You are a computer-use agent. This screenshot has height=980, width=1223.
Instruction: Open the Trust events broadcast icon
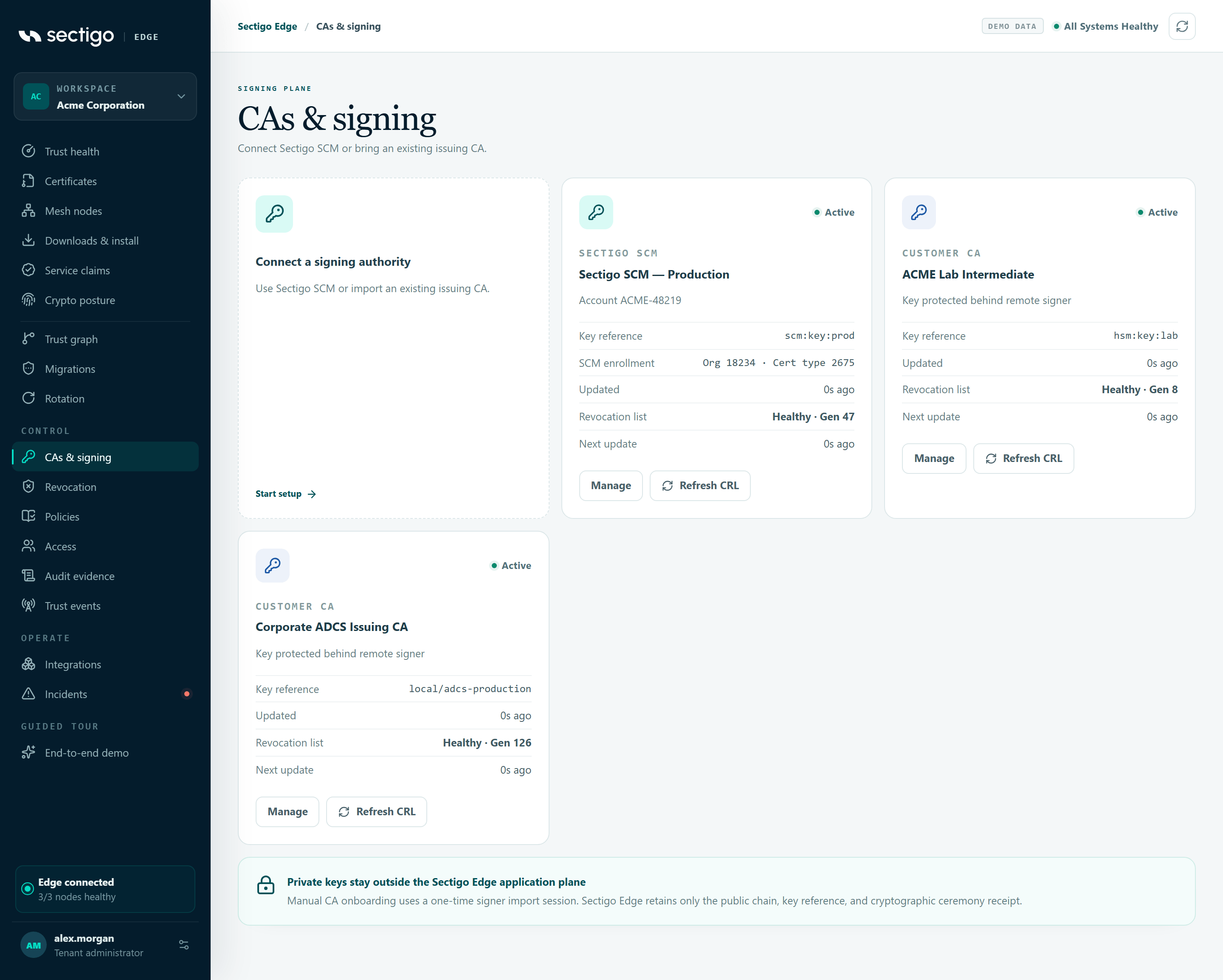coord(28,605)
